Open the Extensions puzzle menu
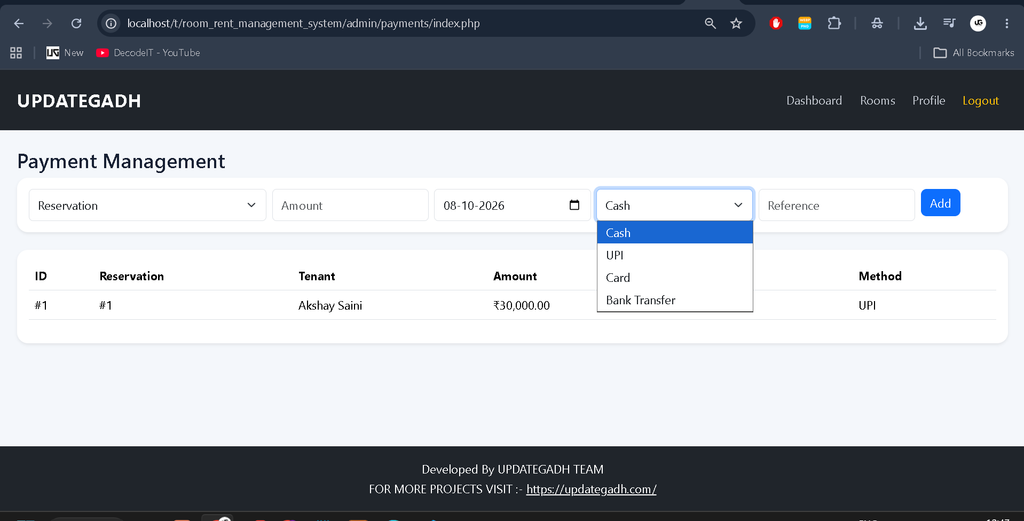The width and height of the screenshot is (1024, 521). [834, 24]
